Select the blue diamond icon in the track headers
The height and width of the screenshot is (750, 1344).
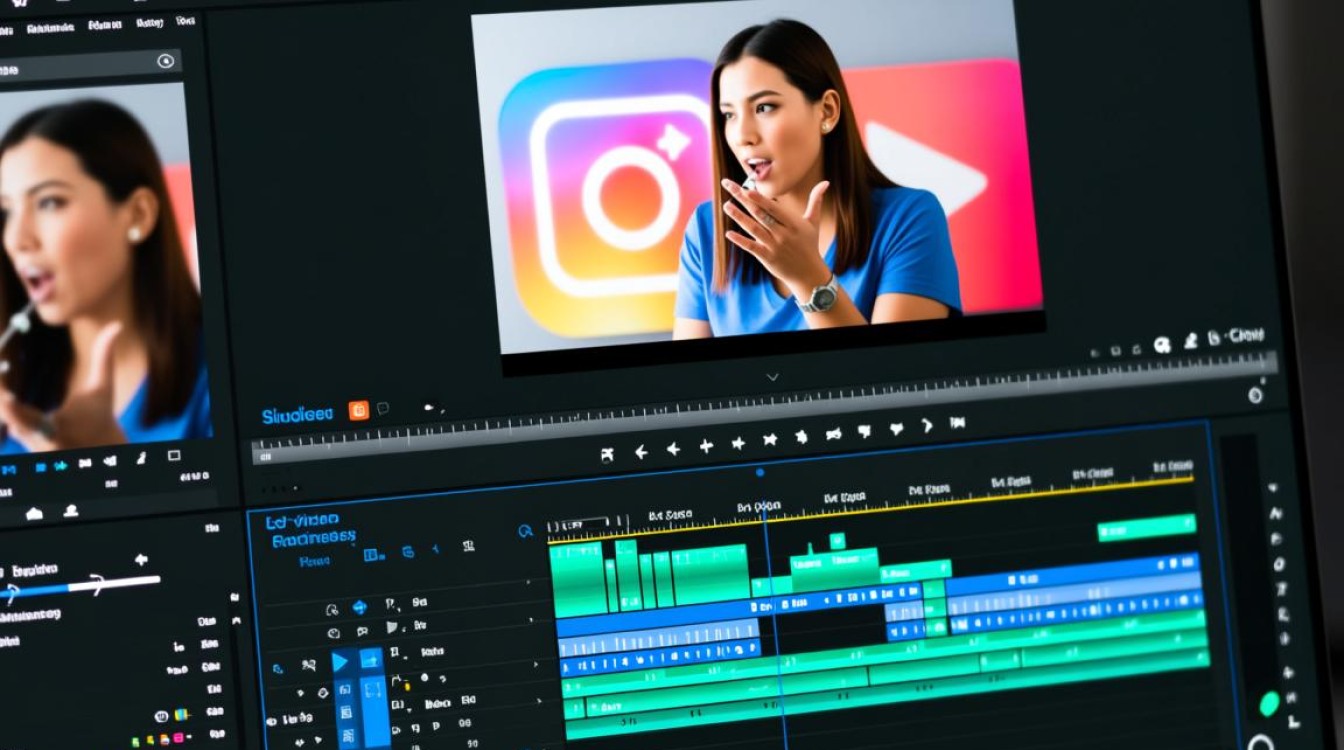click(x=360, y=606)
